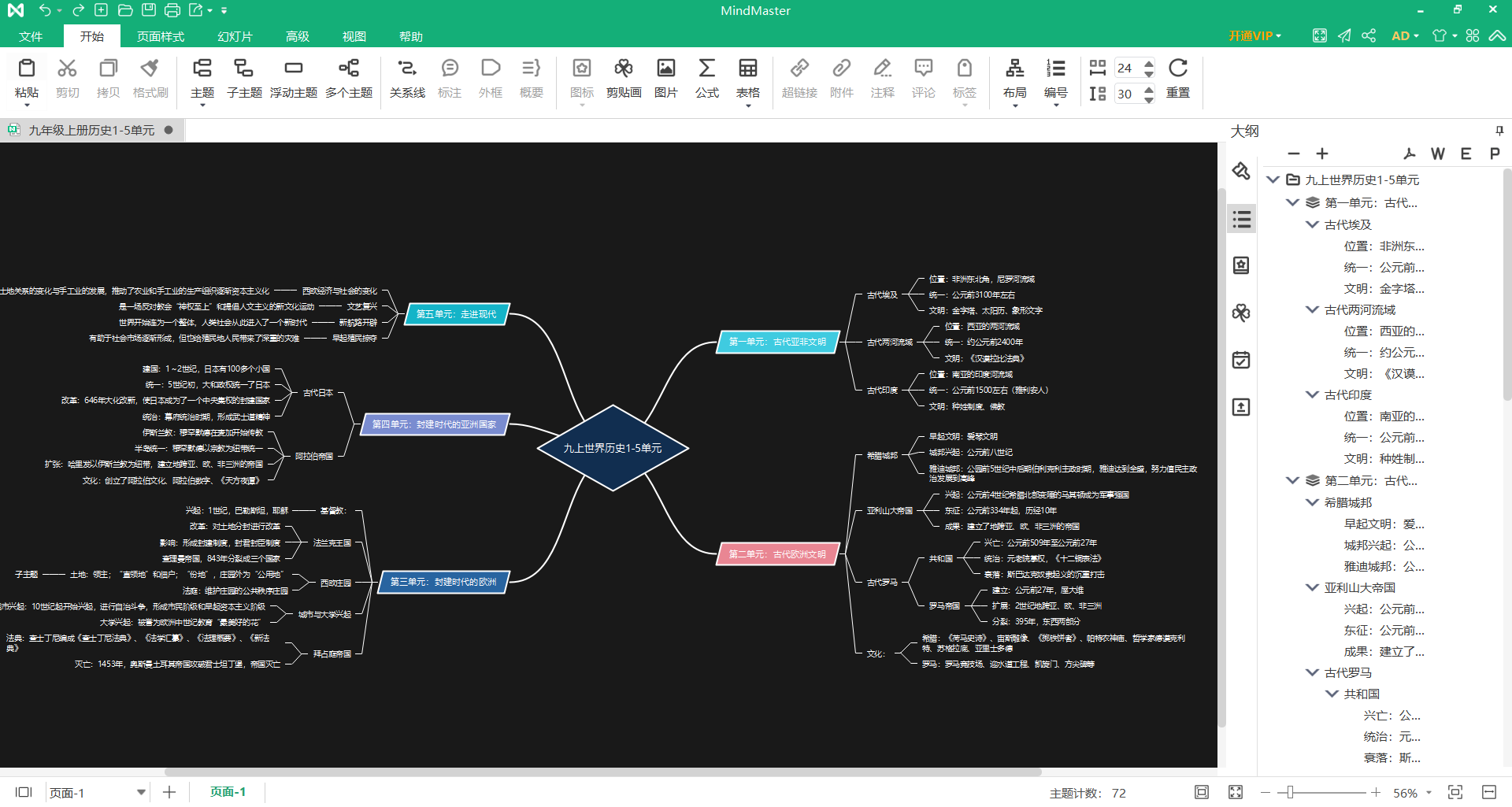Click the central topic 九上世界历史1-5单元
This screenshot has height=807, width=1512.
tap(613, 448)
